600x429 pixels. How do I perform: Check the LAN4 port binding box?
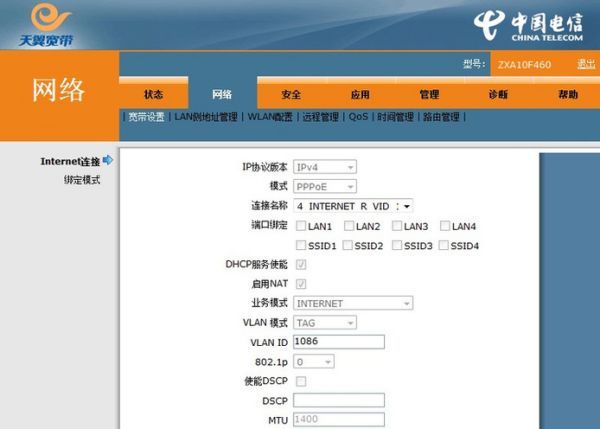point(445,226)
